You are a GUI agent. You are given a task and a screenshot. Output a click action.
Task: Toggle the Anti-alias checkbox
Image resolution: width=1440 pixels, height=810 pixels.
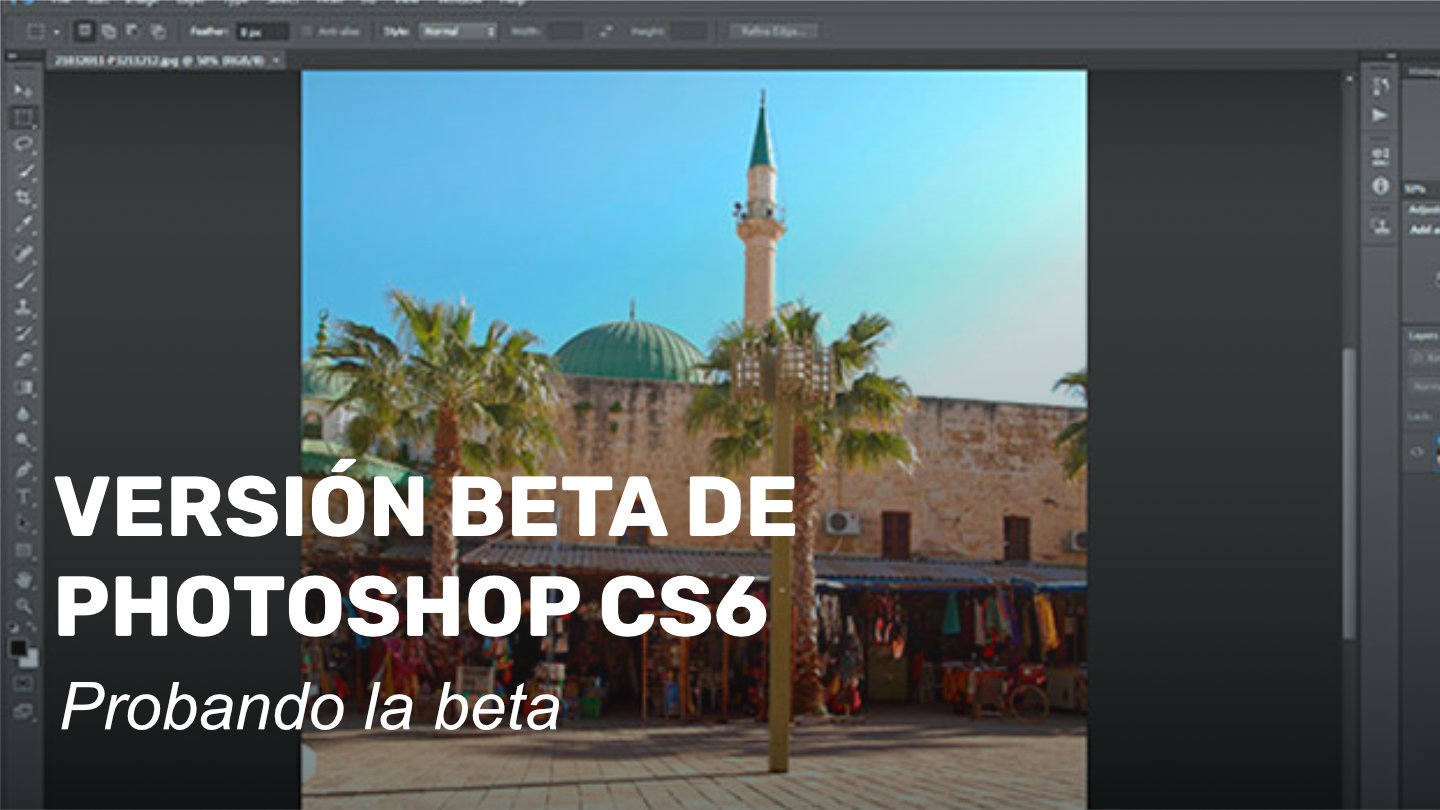[x=307, y=31]
